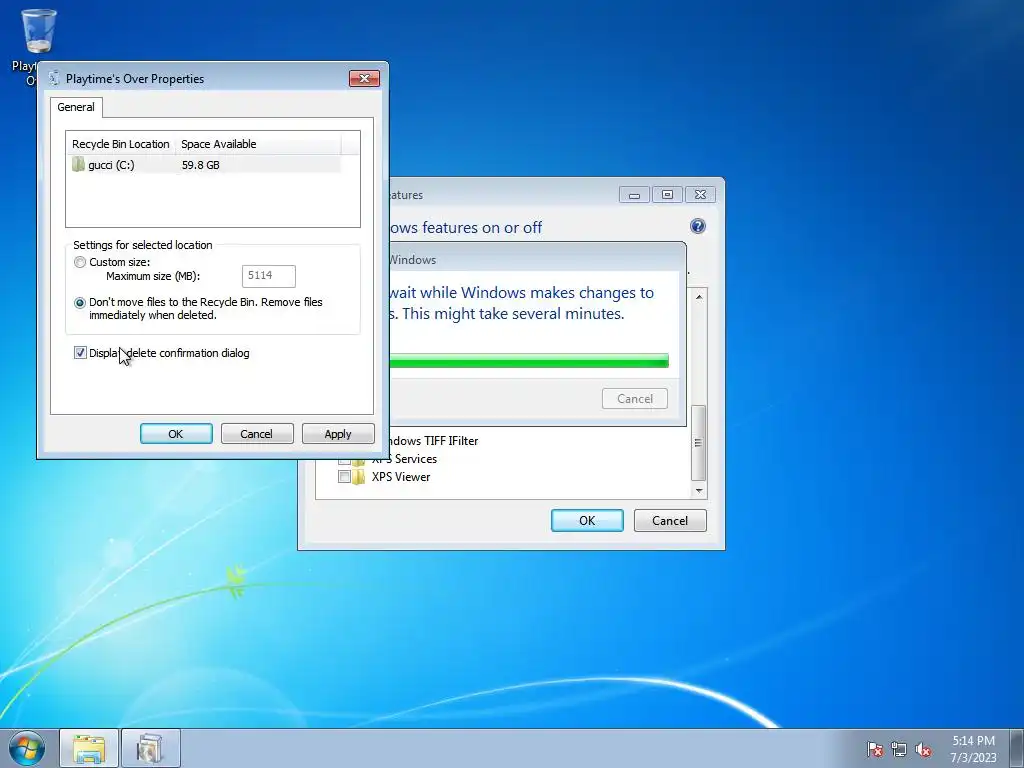Select the XPS Services item

coord(404,459)
